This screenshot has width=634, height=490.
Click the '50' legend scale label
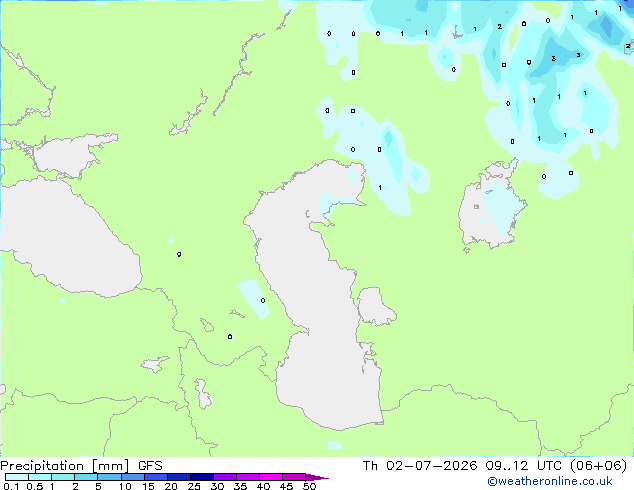pos(309,486)
